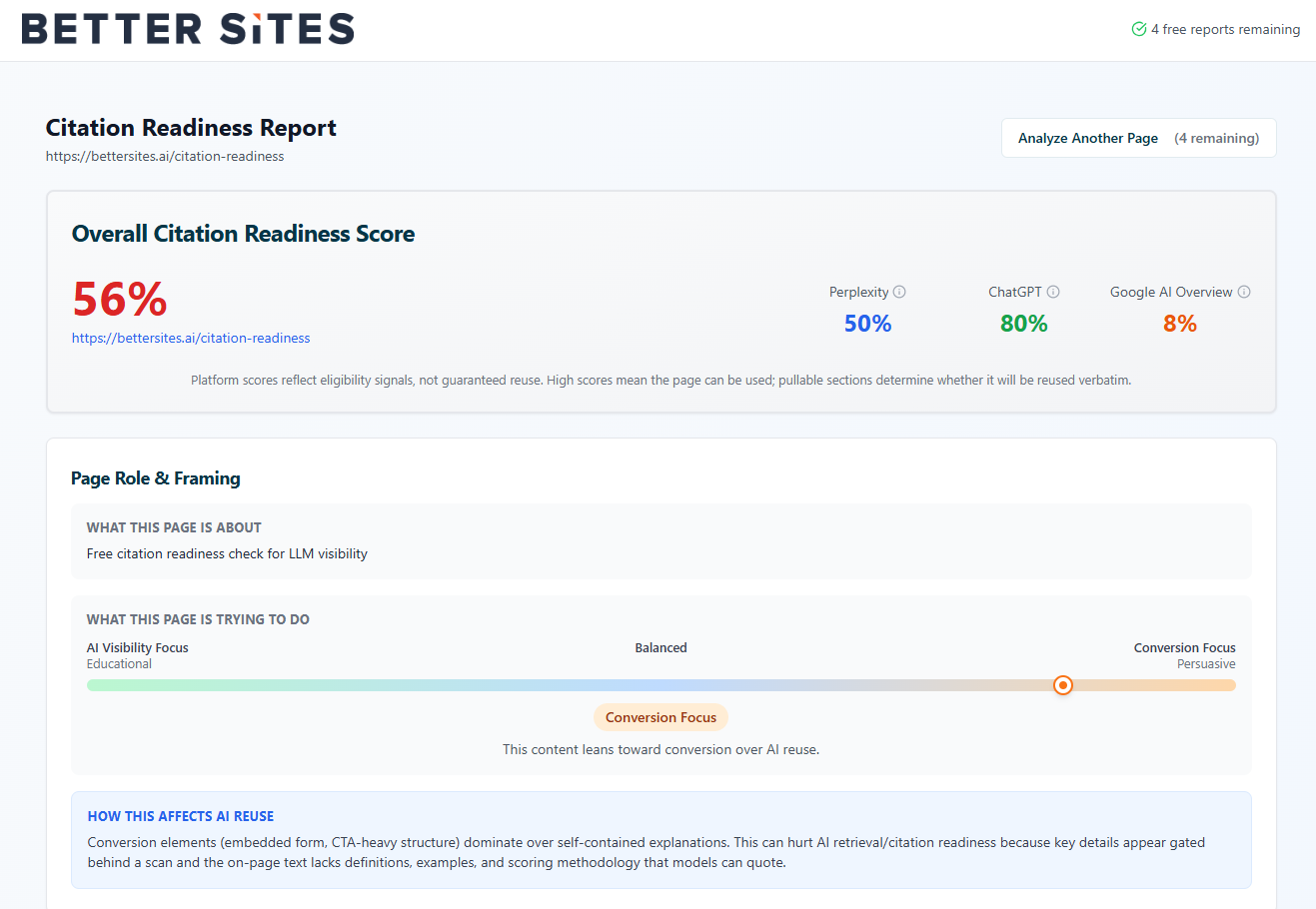Click the Better Sites logo
Screen dimensions: 1316x909
pyautogui.click(x=188, y=29)
